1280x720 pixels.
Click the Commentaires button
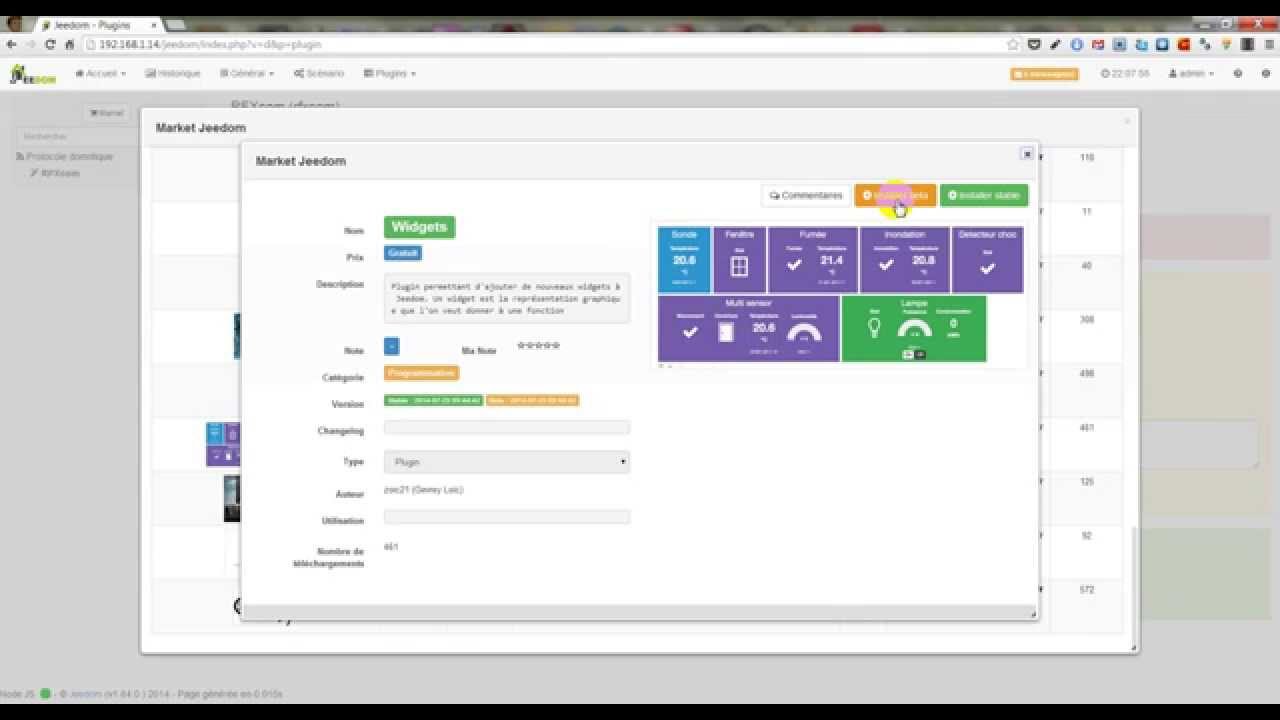[x=806, y=196]
